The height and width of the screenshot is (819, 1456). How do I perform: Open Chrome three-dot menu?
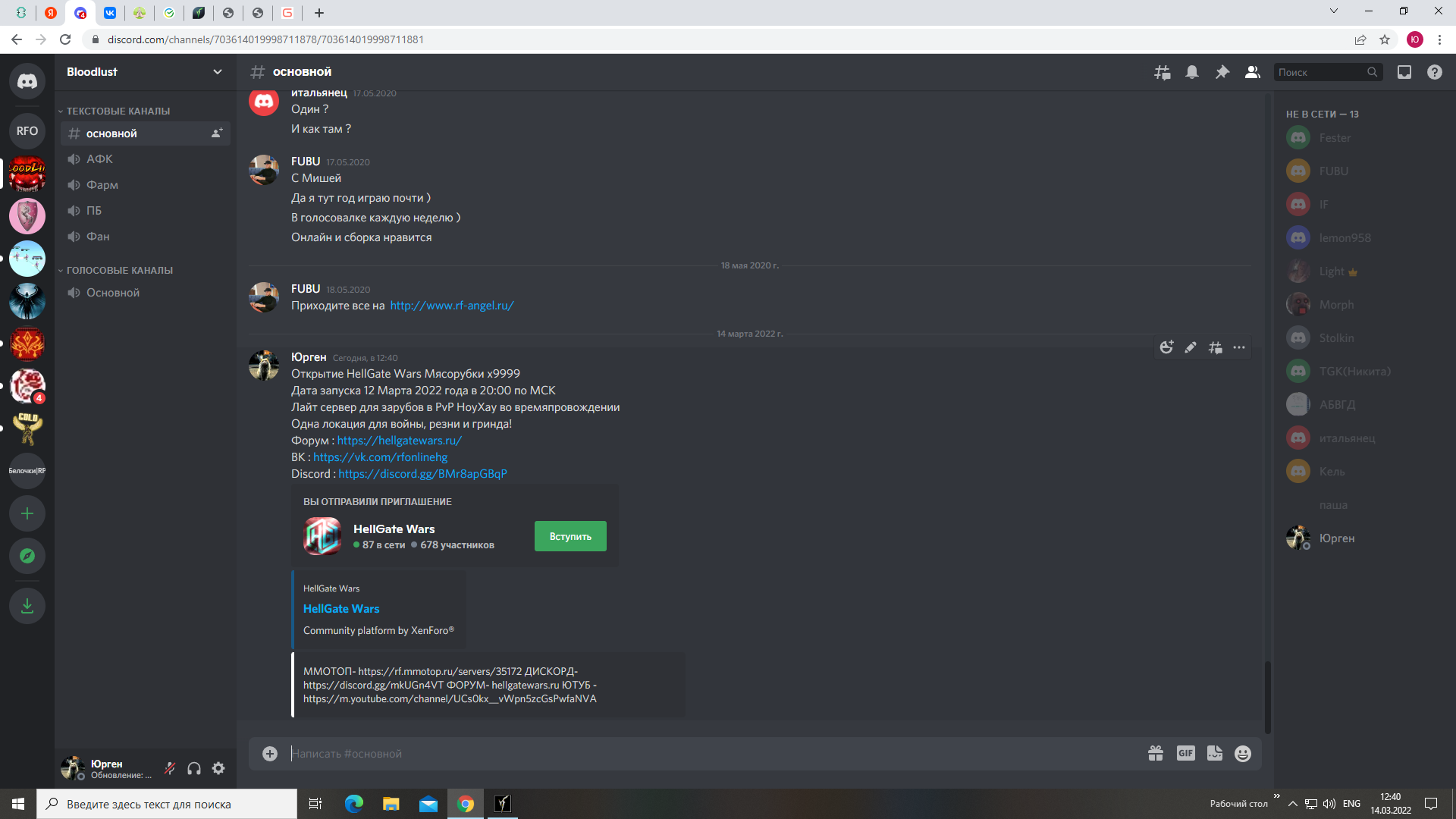(x=1439, y=39)
